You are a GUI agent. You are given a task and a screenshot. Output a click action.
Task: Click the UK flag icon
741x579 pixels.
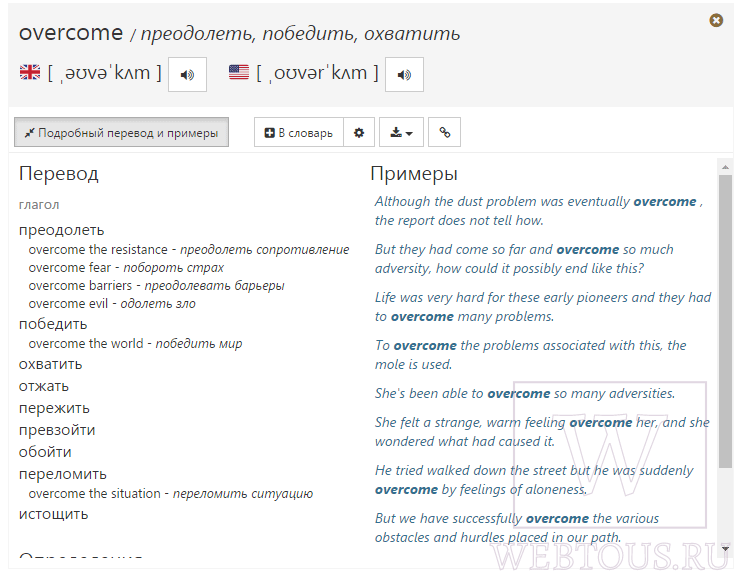pos(30,72)
